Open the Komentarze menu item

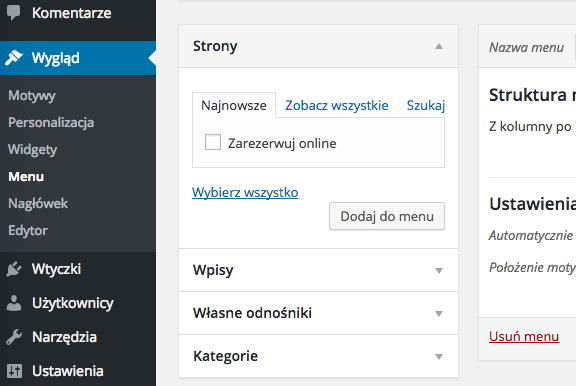point(72,13)
